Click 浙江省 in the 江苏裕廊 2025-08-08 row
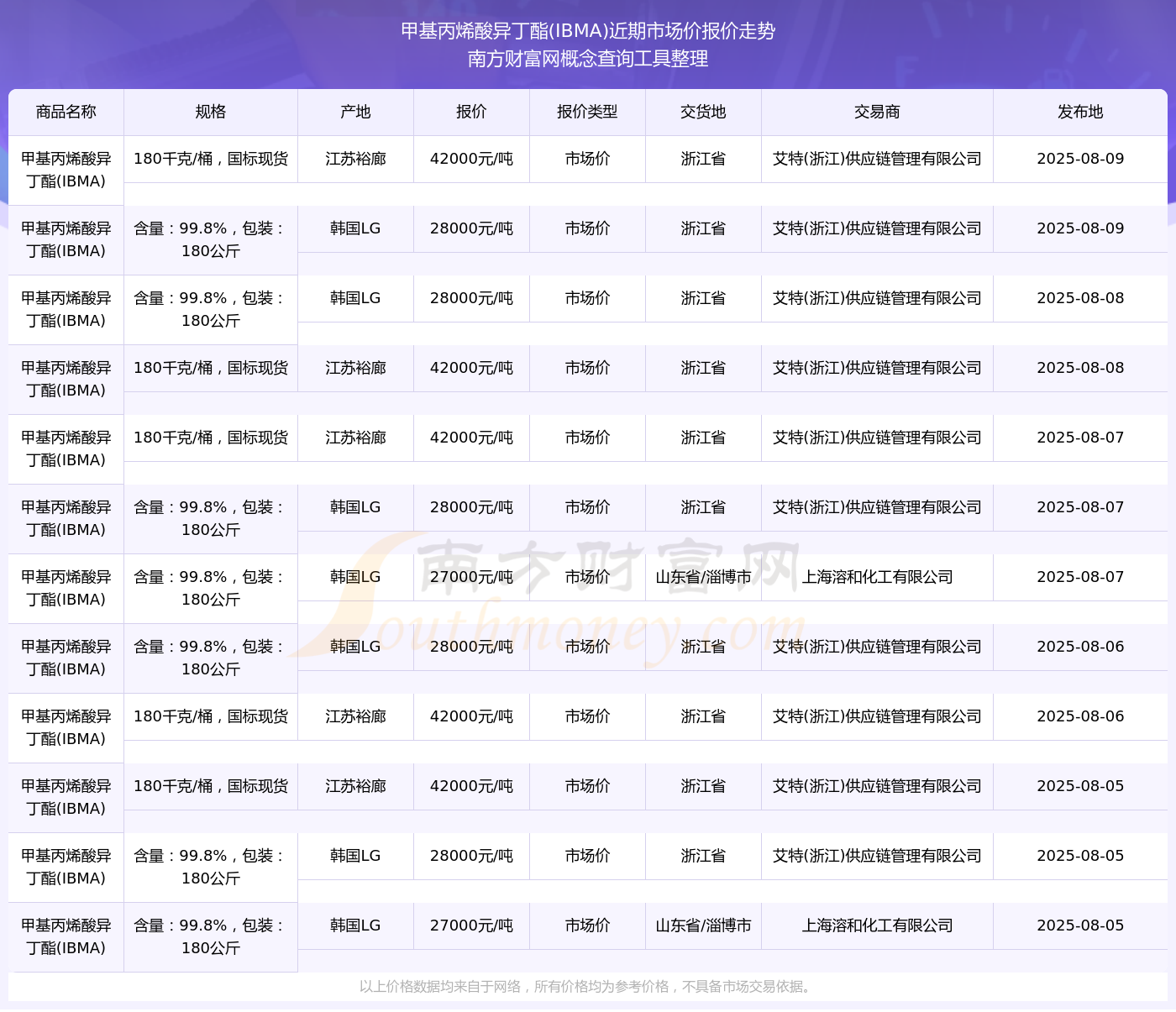The image size is (1176, 1012). 703,368
